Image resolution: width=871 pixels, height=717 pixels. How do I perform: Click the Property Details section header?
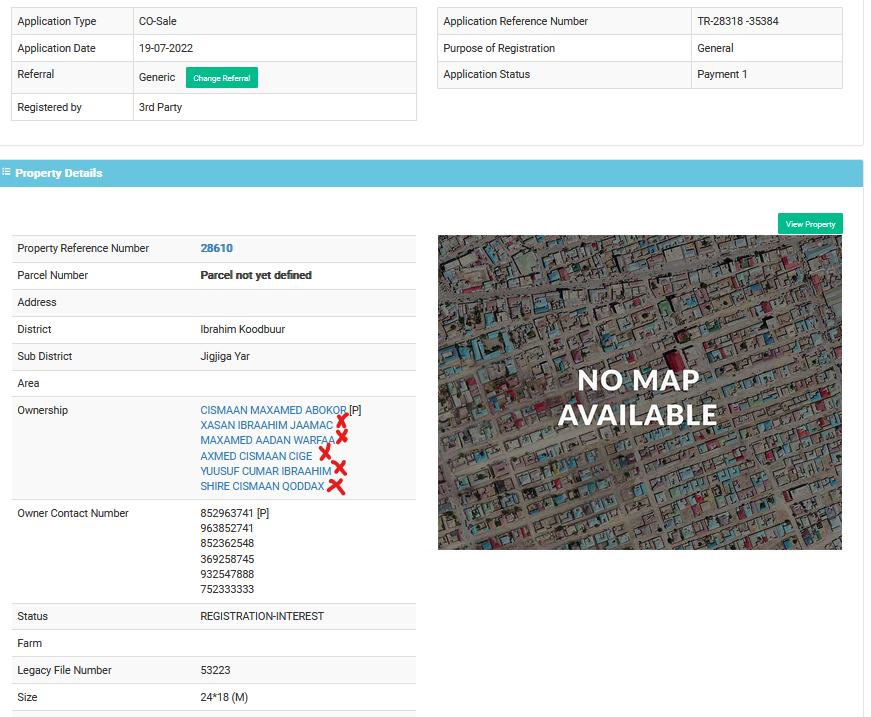coord(431,173)
